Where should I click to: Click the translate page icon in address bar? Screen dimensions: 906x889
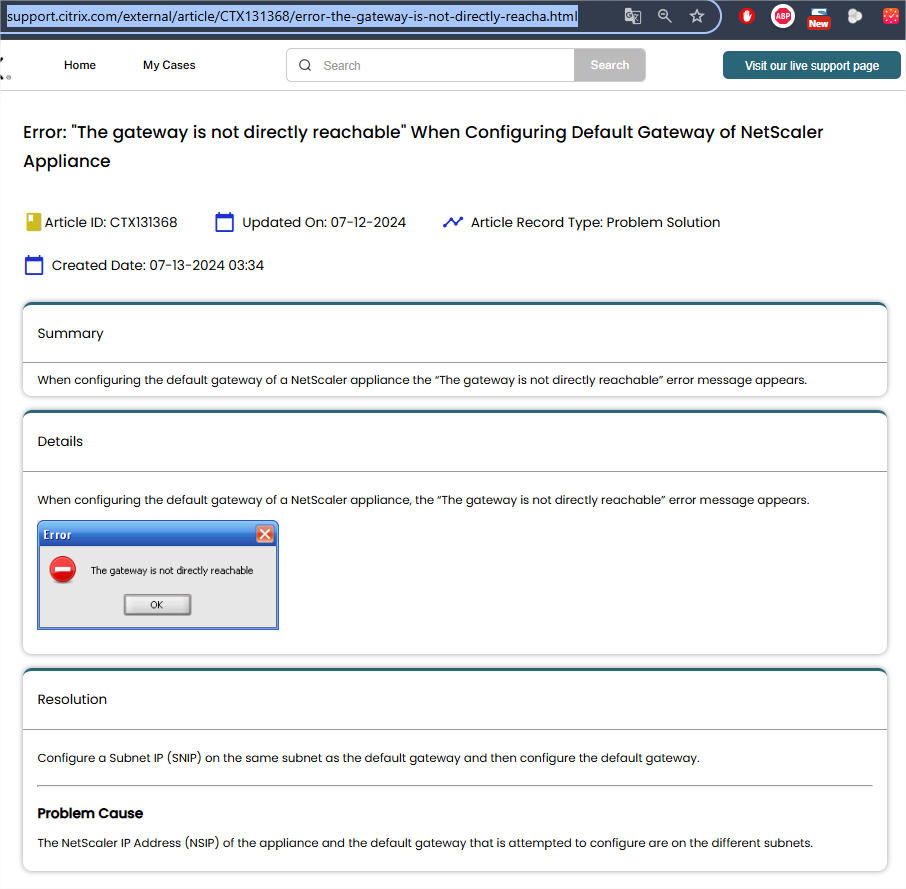[x=632, y=16]
